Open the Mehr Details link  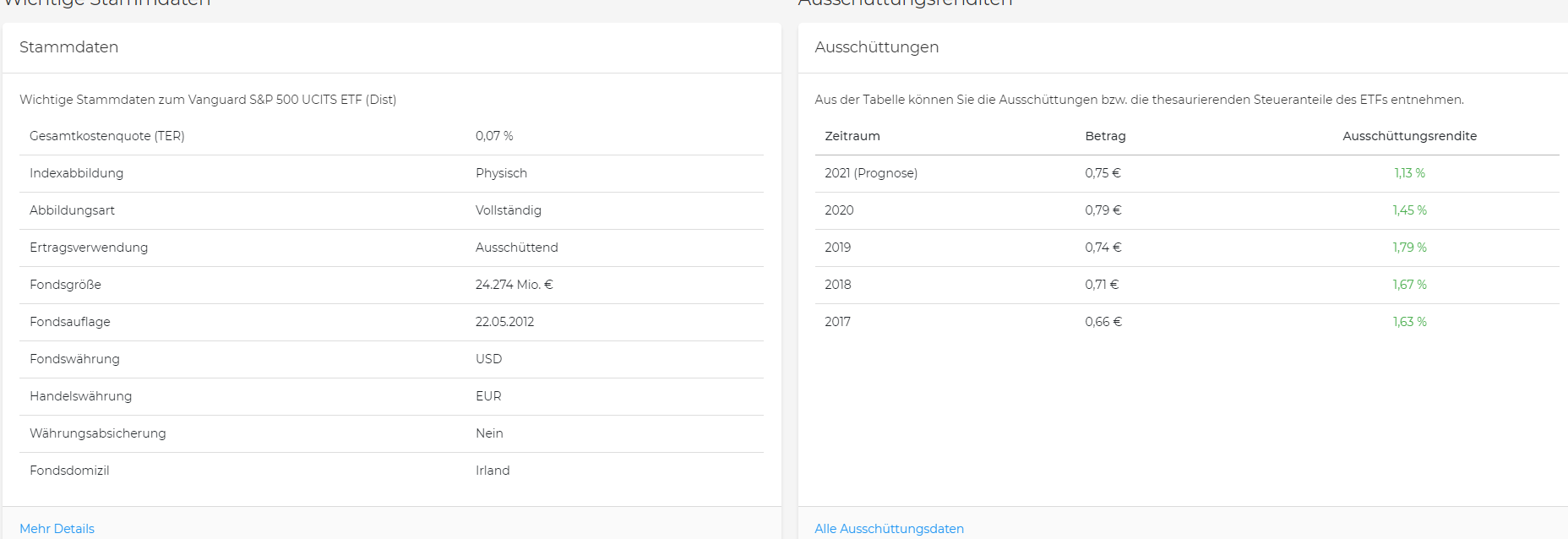tap(57, 529)
